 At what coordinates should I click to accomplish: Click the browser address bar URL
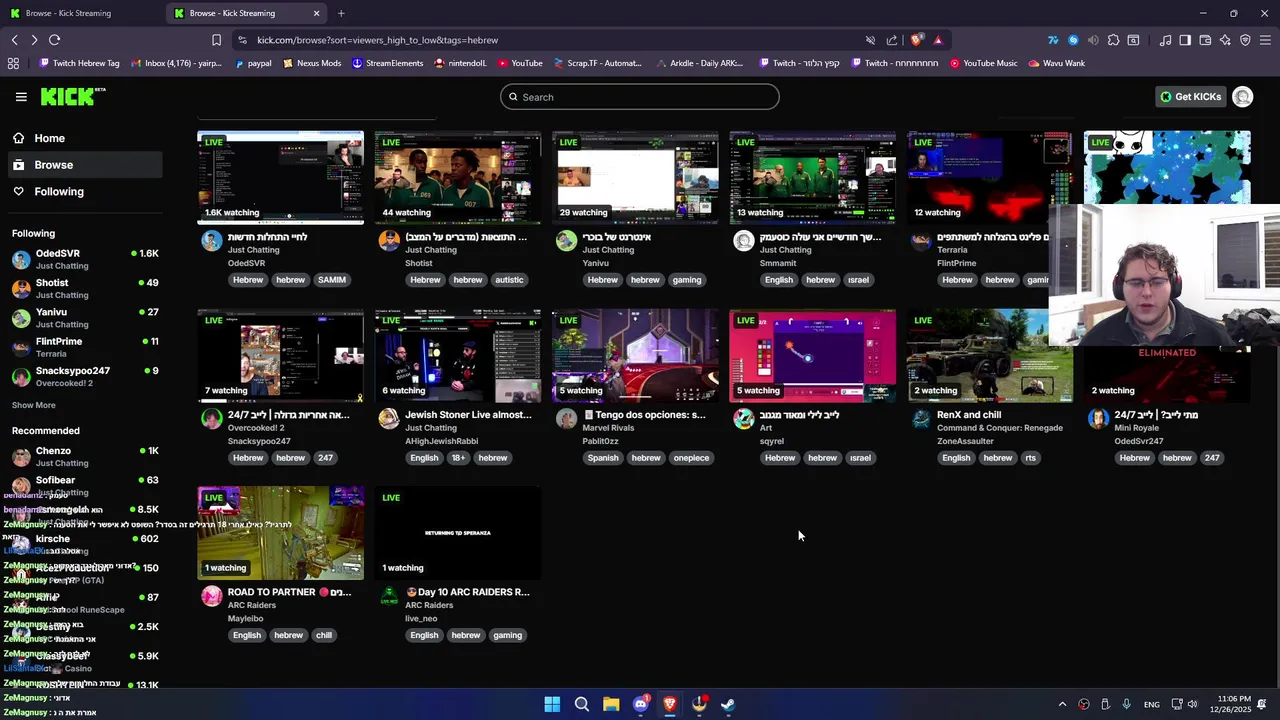coord(377,40)
